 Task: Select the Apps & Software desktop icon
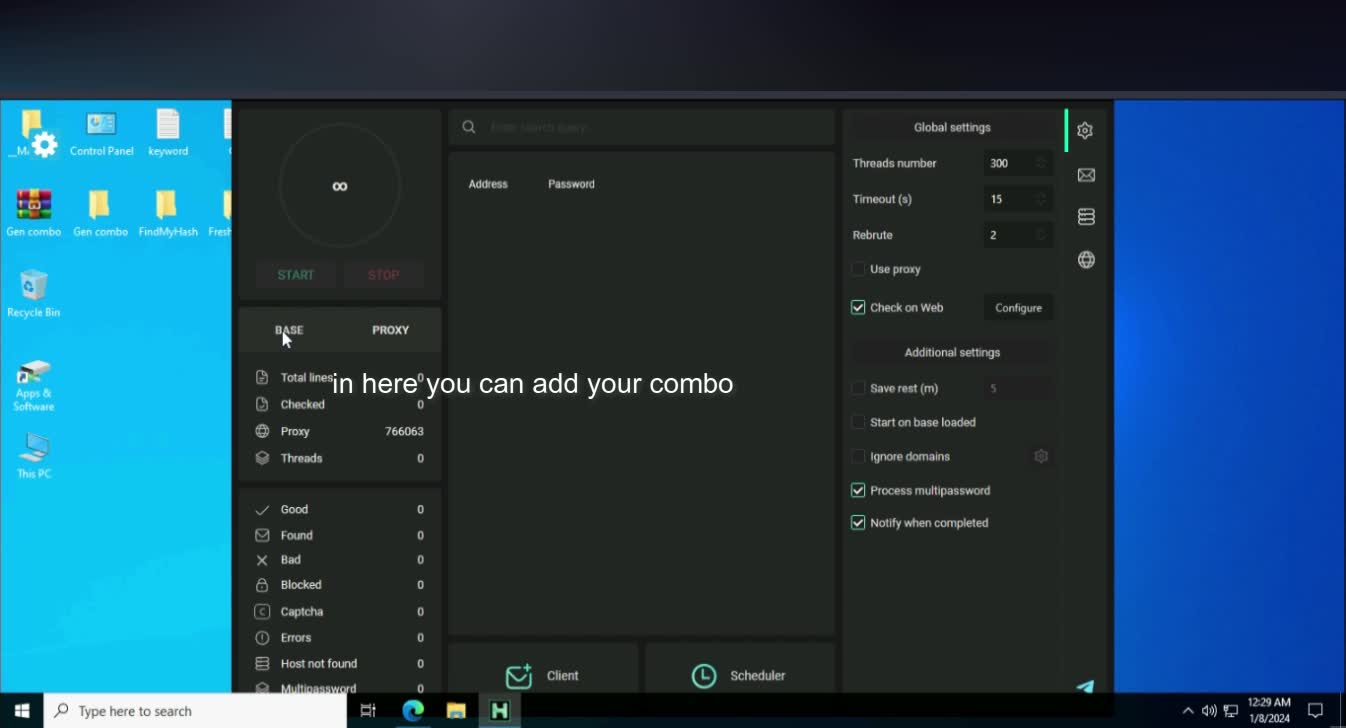34,386
